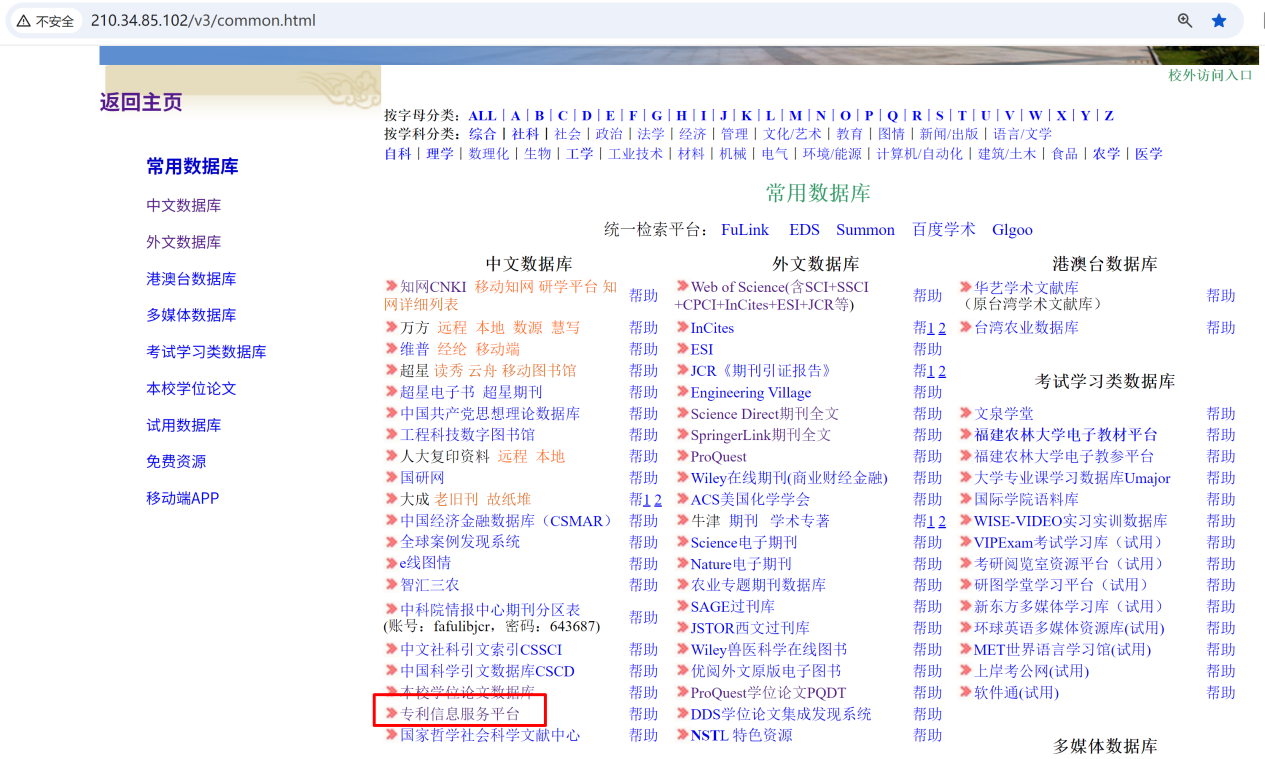The image size is (1265, 759).
Task: Select 常用数据库 in left sidebar
Action: coord(192,167)
